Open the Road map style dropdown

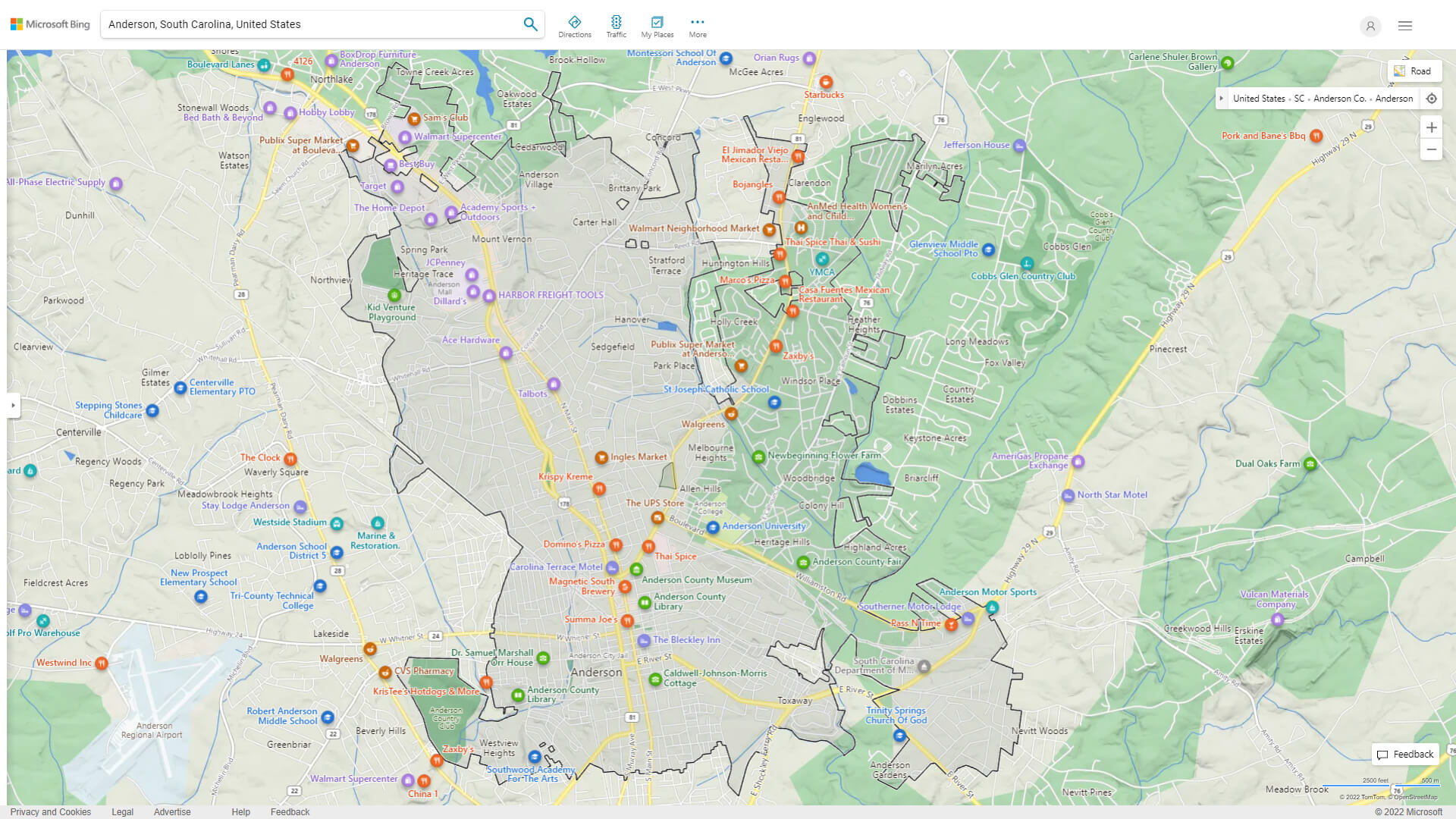coord(1414,71)
